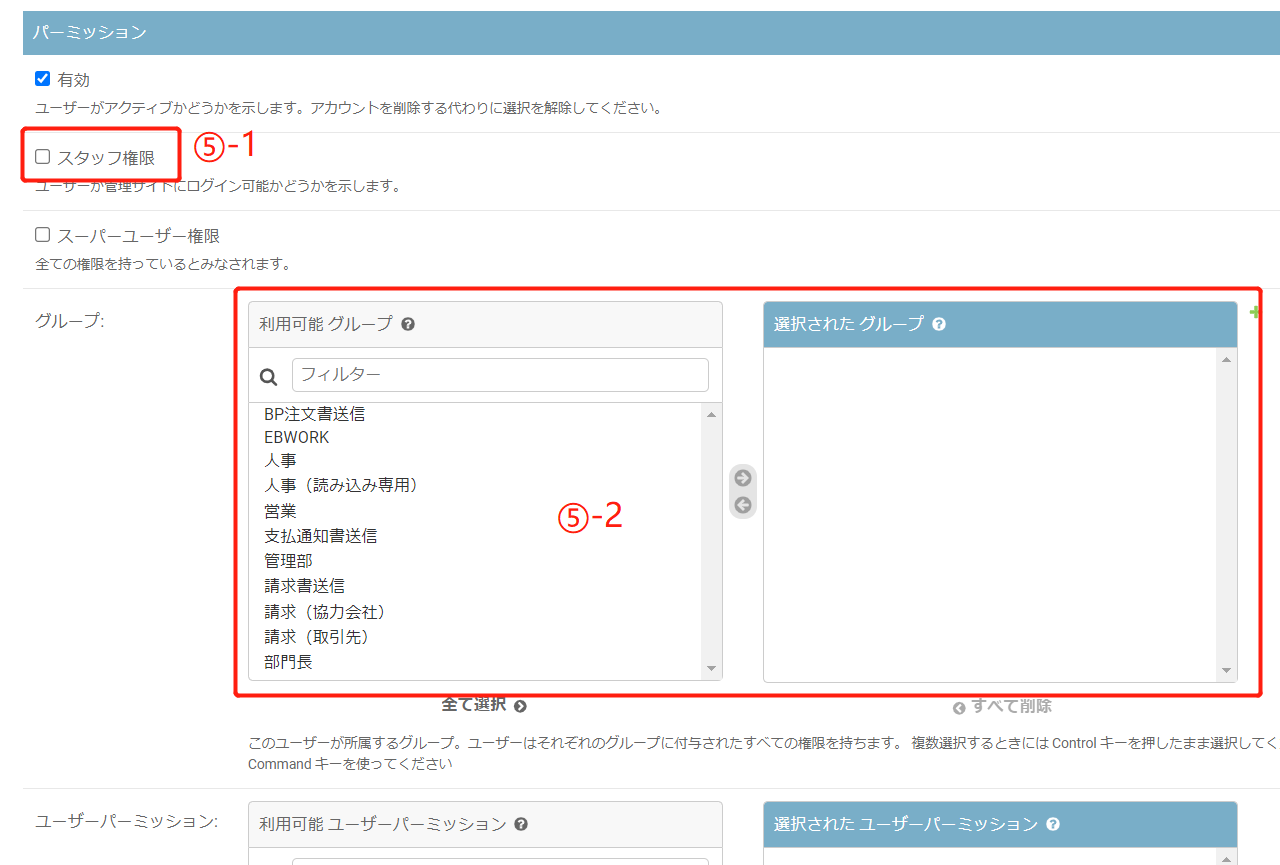Click the right arrow to add selected group

click(742, 478)
